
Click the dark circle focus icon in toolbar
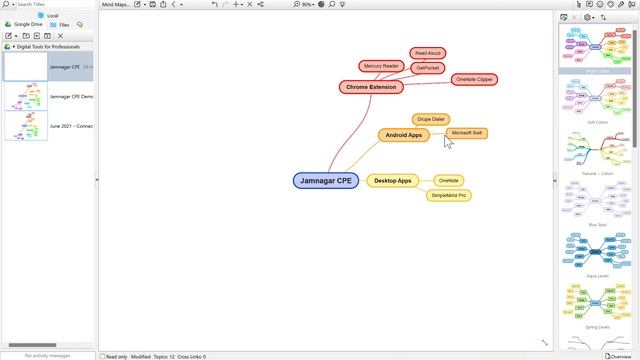point(321,4)
